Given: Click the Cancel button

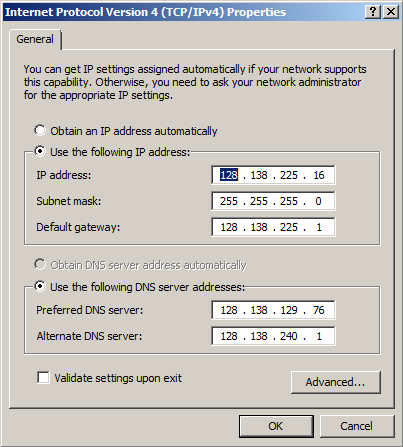Looking at the screenshot, I should (x=357, y=426).
